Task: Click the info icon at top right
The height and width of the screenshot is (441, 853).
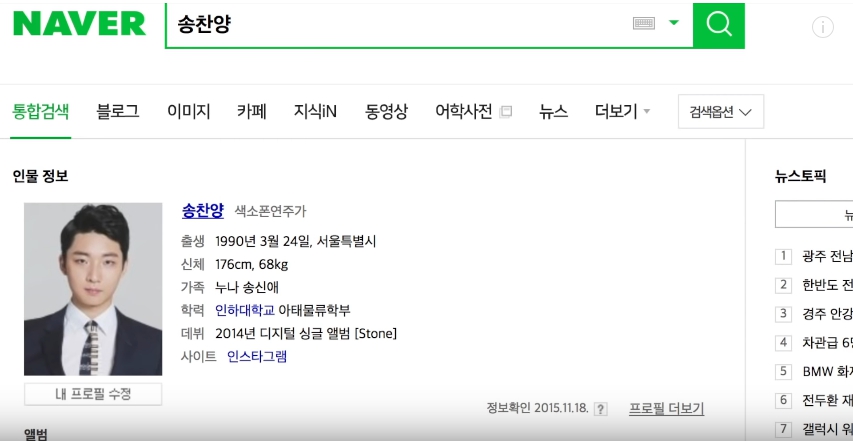Action: click(823, 27)
